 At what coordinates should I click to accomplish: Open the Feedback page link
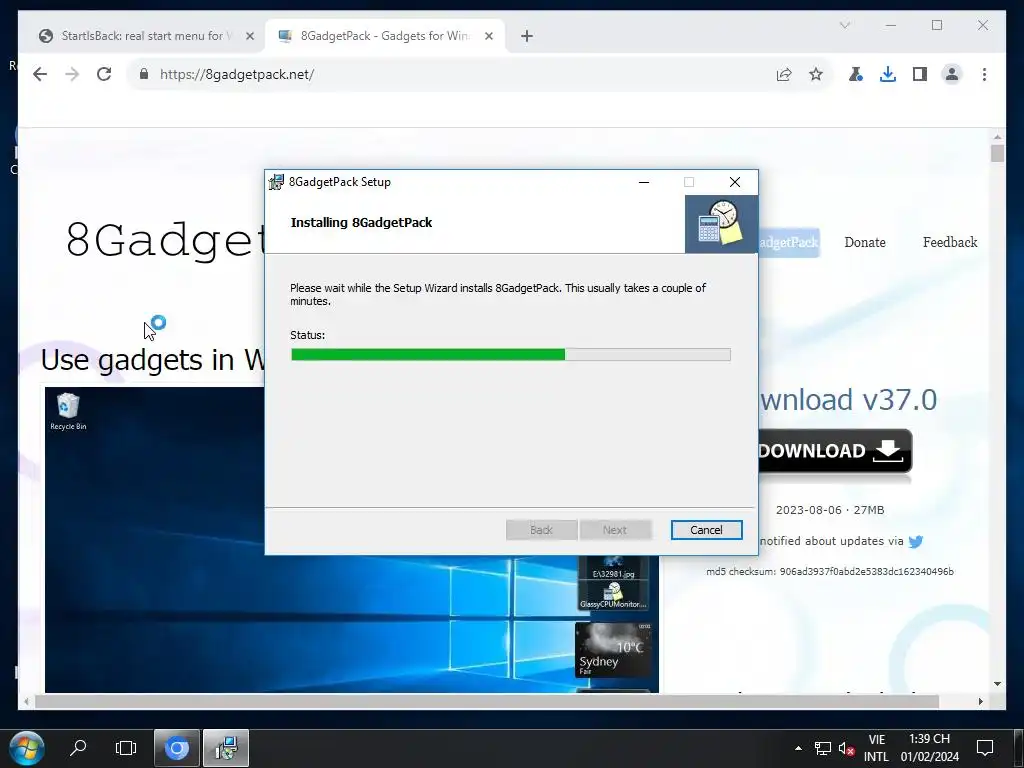click(x=950, y=242)
